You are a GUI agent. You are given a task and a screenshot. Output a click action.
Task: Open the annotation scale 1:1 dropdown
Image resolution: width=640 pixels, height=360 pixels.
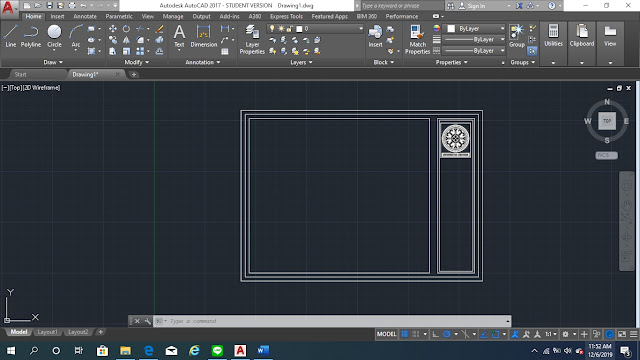551,334
